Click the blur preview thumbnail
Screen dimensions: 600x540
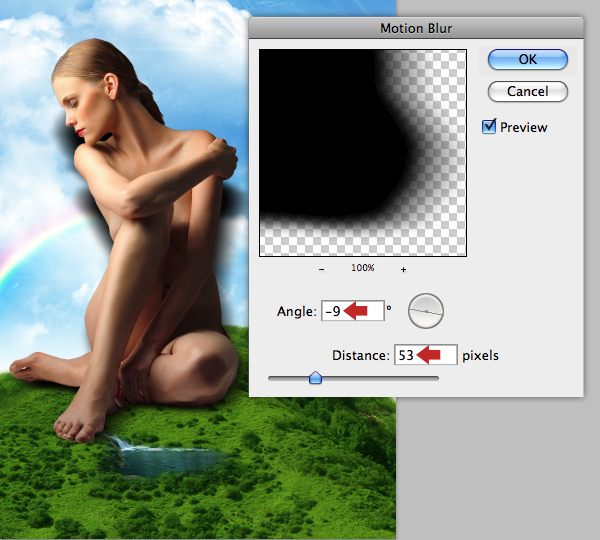tap(363, 153)
